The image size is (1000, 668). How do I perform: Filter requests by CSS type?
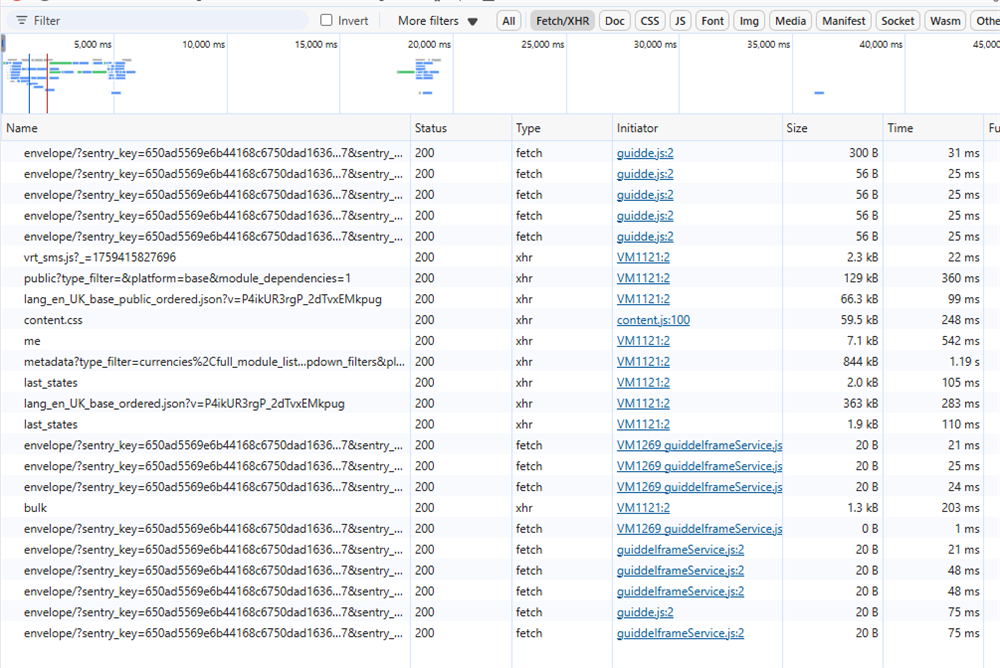(650, 21)
